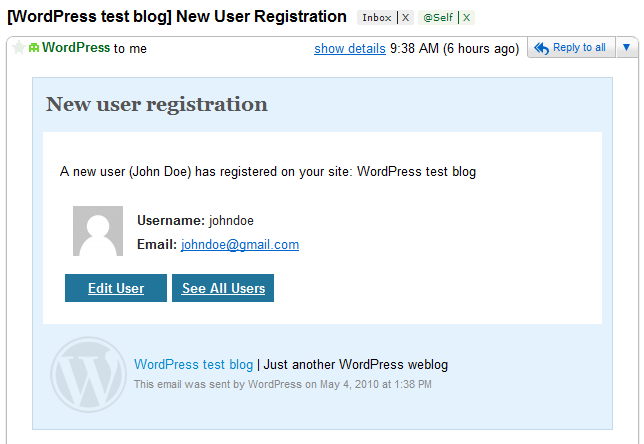Viewport: 644px width, 444px height.
Task: Click the "A new user (John Doe)" sentence
Action: tap(268, 171)
